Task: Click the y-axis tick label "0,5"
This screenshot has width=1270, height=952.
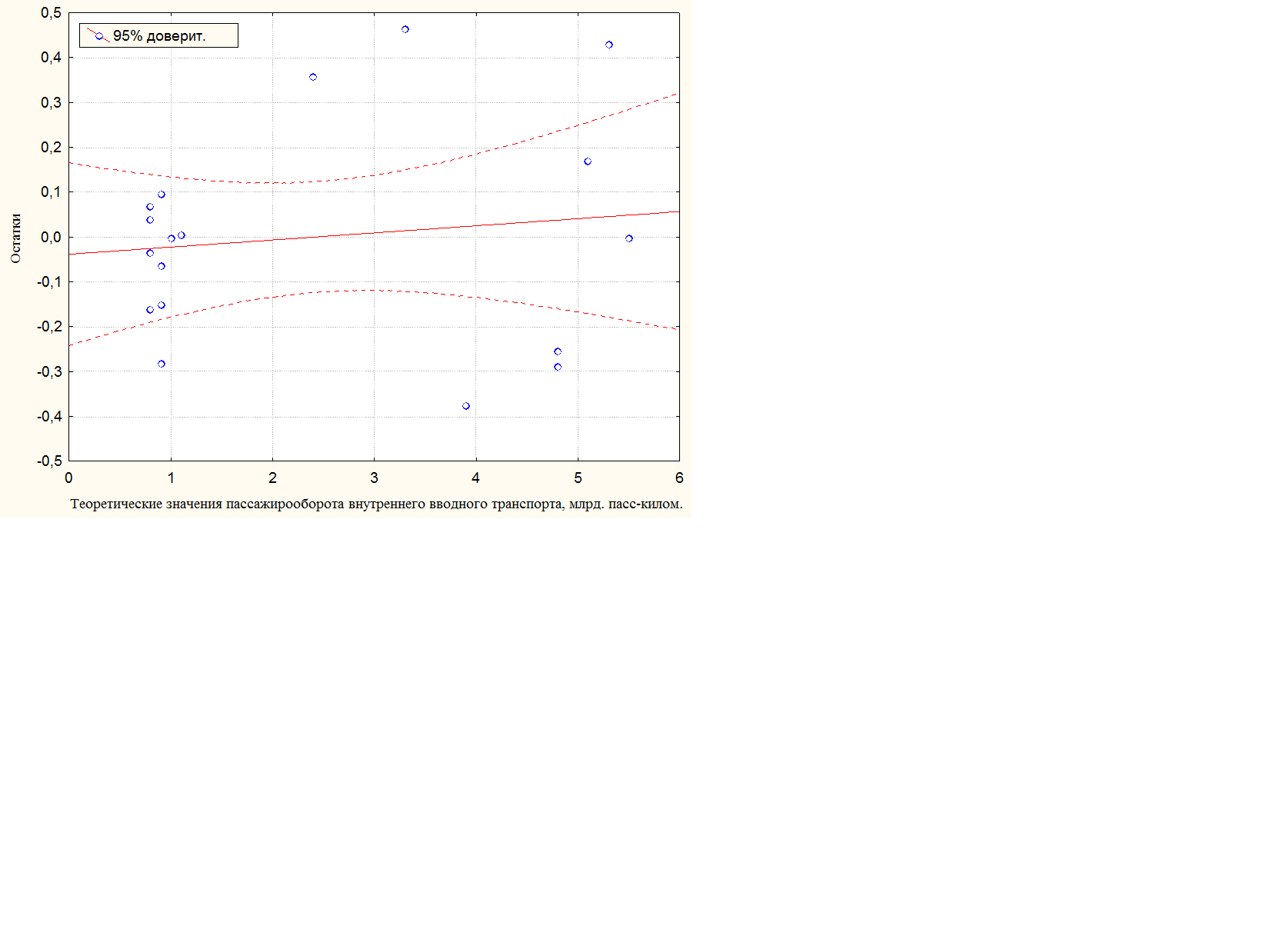Action: pyautogui.click(x=51, y=13)
